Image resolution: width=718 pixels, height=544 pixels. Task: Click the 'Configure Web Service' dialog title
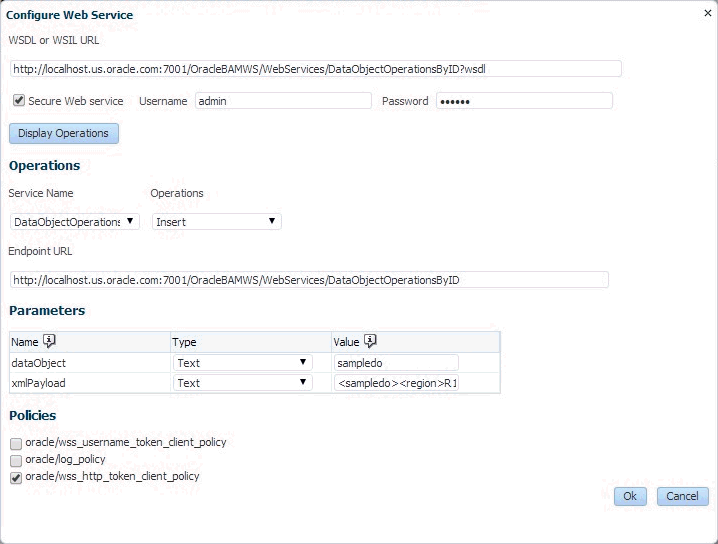(x=70, y=15)
